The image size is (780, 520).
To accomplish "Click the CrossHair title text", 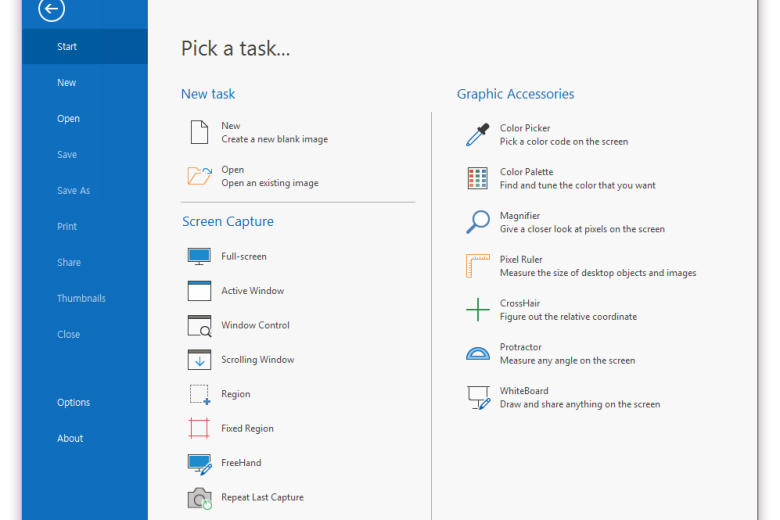I will [520, 304].
